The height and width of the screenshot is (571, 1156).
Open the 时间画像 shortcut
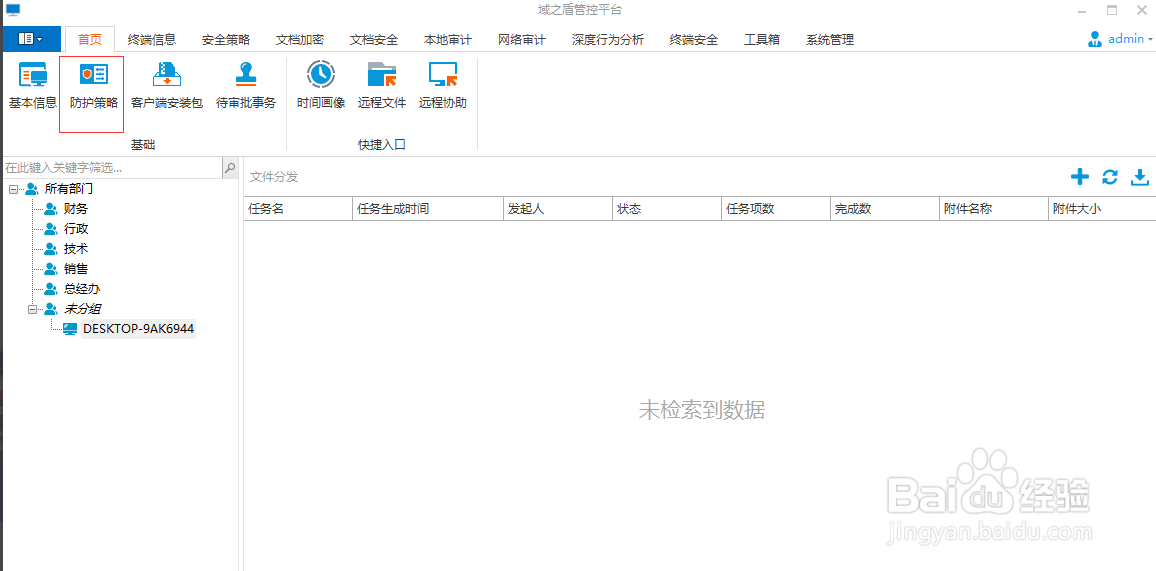click(321, 87)
